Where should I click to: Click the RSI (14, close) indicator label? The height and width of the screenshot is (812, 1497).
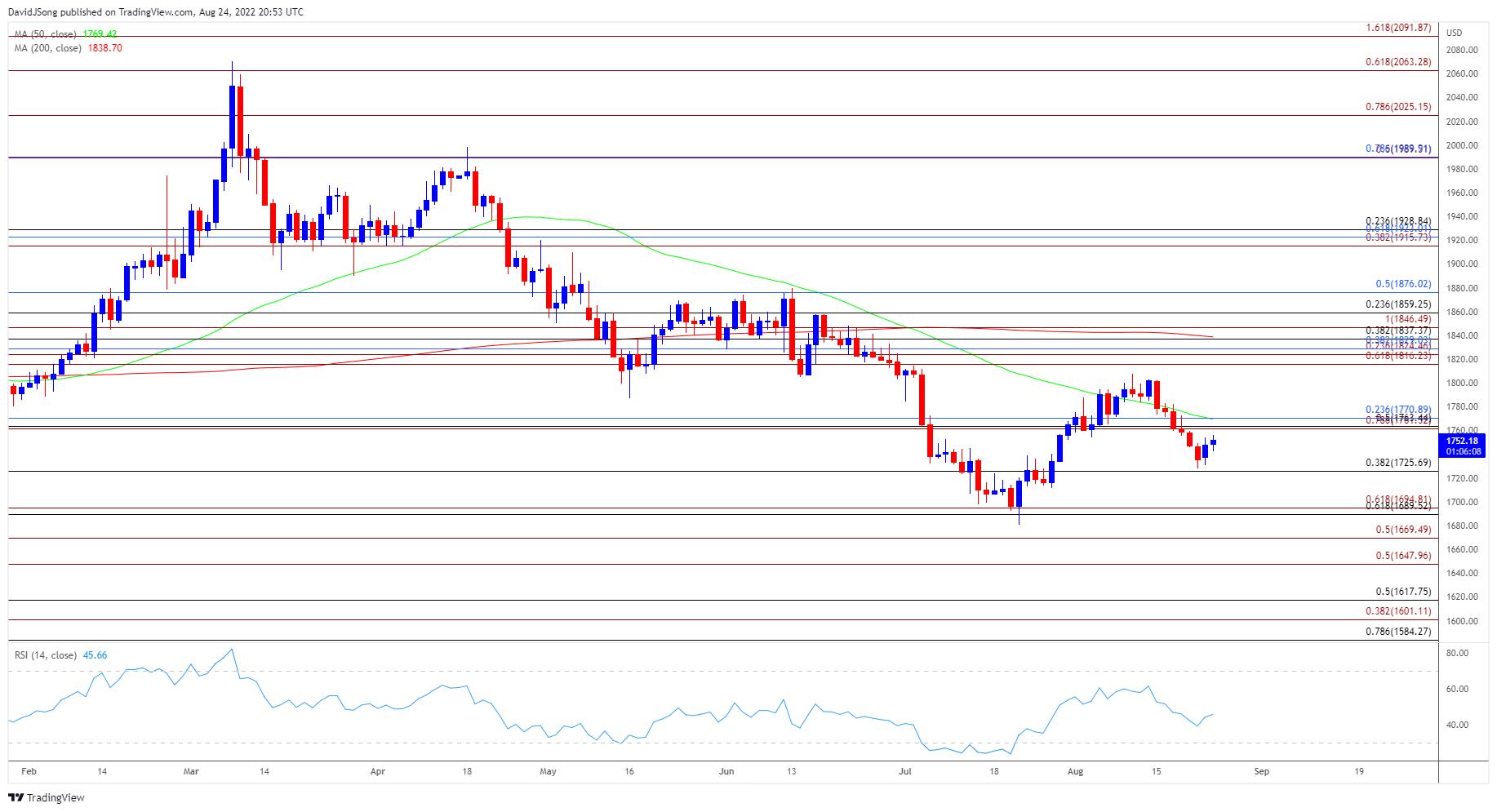(46, 655)
